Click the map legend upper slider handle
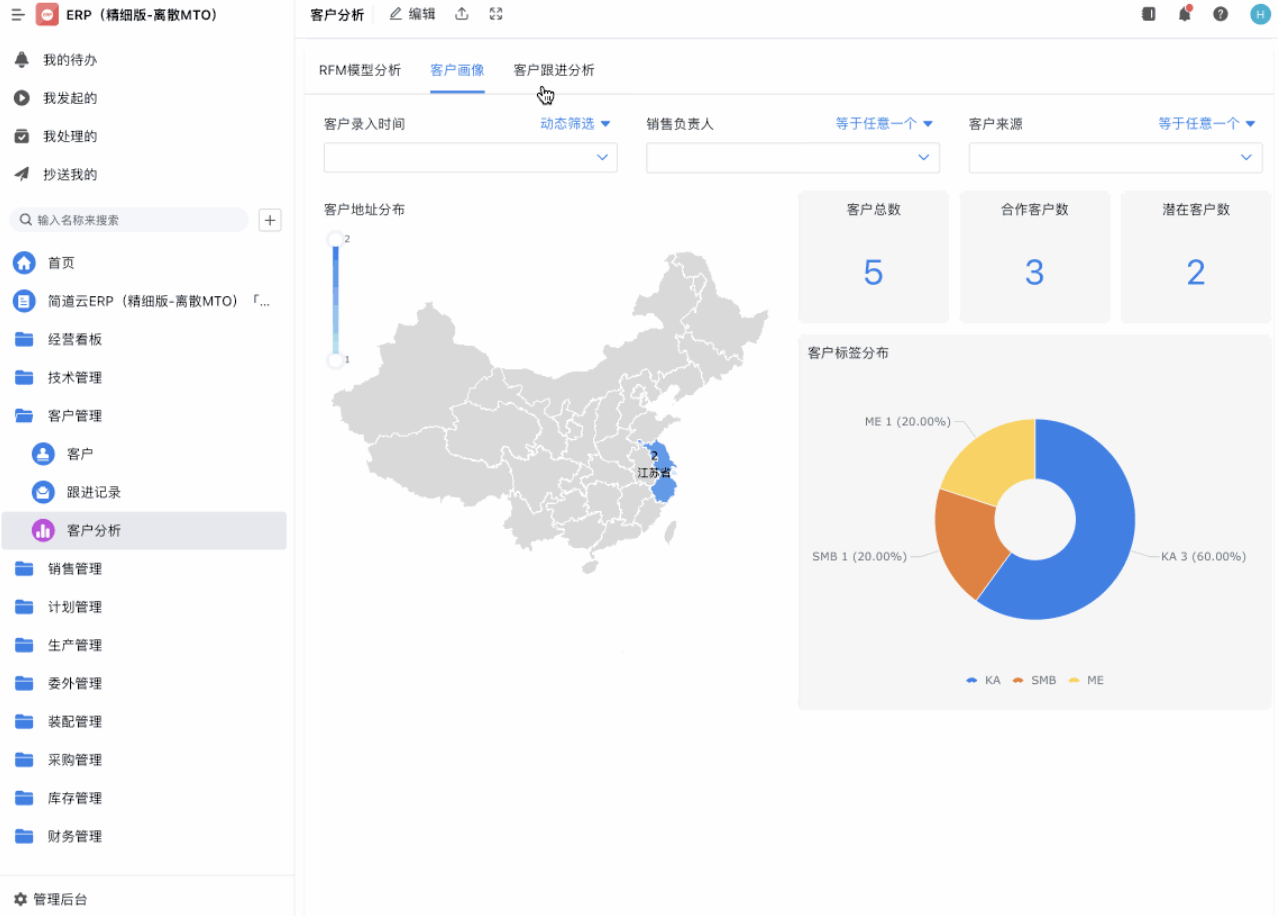 coord(336,239)
